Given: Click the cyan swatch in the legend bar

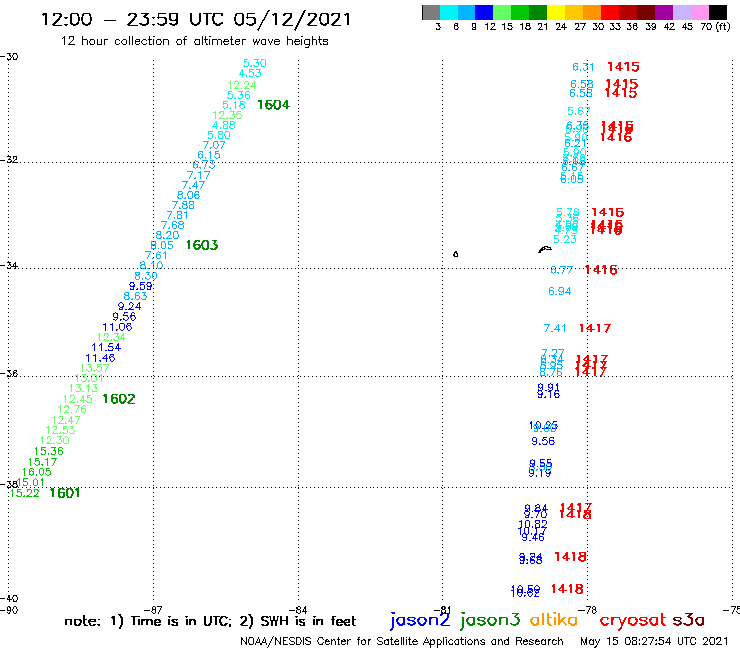Looking at the screenshot, I should coord(448,12).
